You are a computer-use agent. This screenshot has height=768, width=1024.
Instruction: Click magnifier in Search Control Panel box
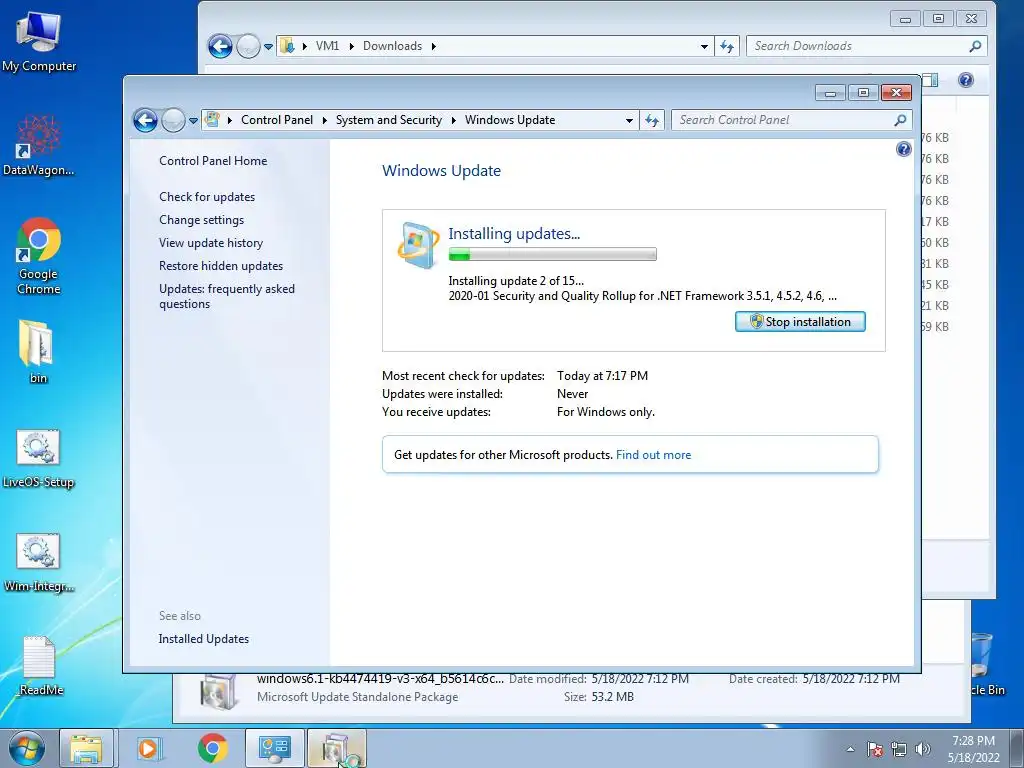[900, 120]
